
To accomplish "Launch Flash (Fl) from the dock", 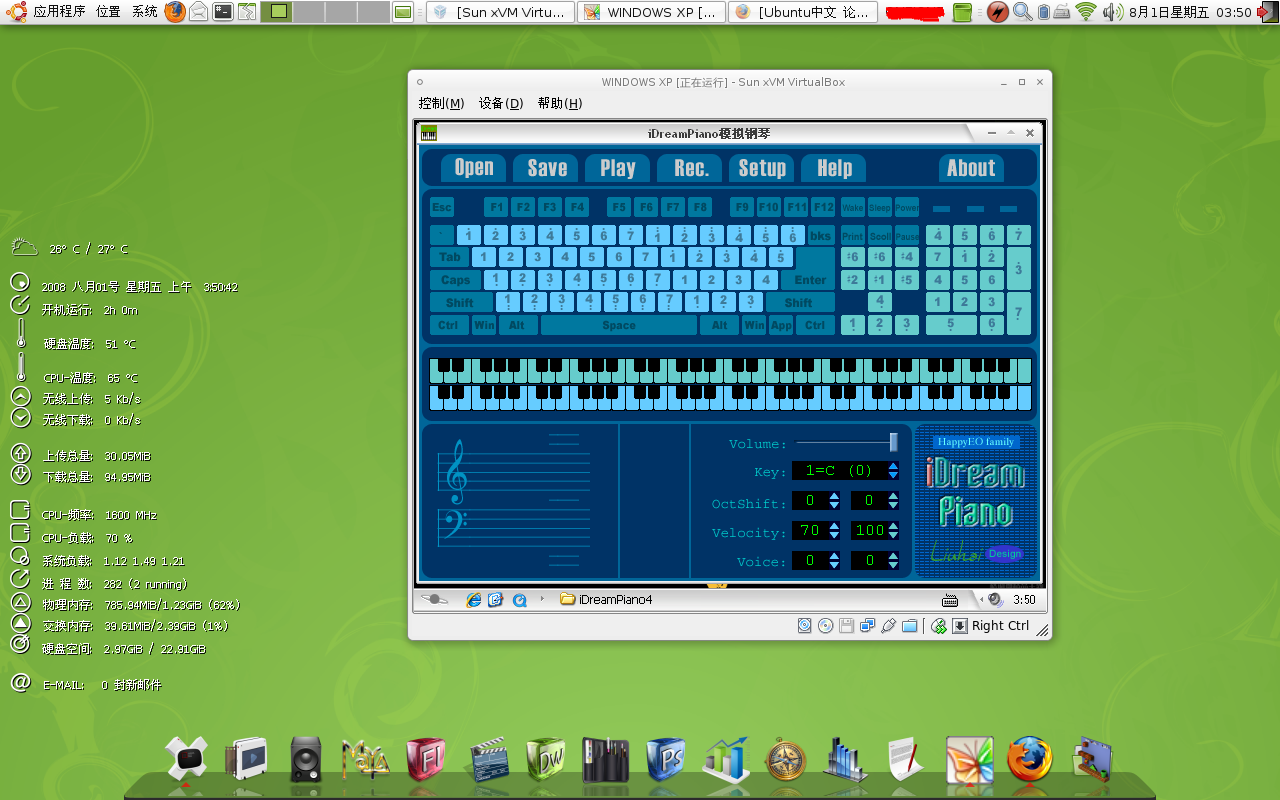I will 427,760.
